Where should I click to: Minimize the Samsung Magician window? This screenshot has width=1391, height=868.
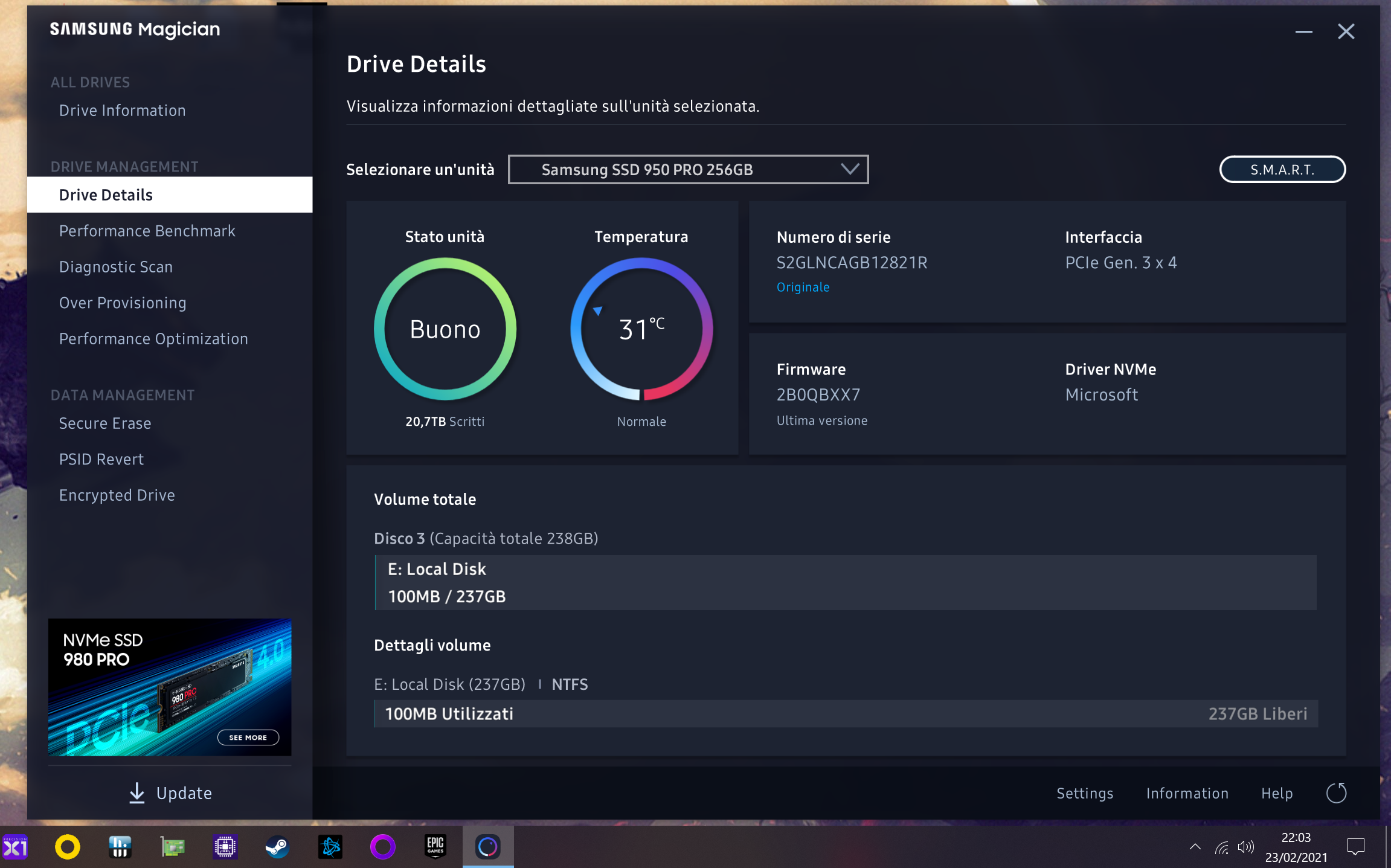point(1304,31)
